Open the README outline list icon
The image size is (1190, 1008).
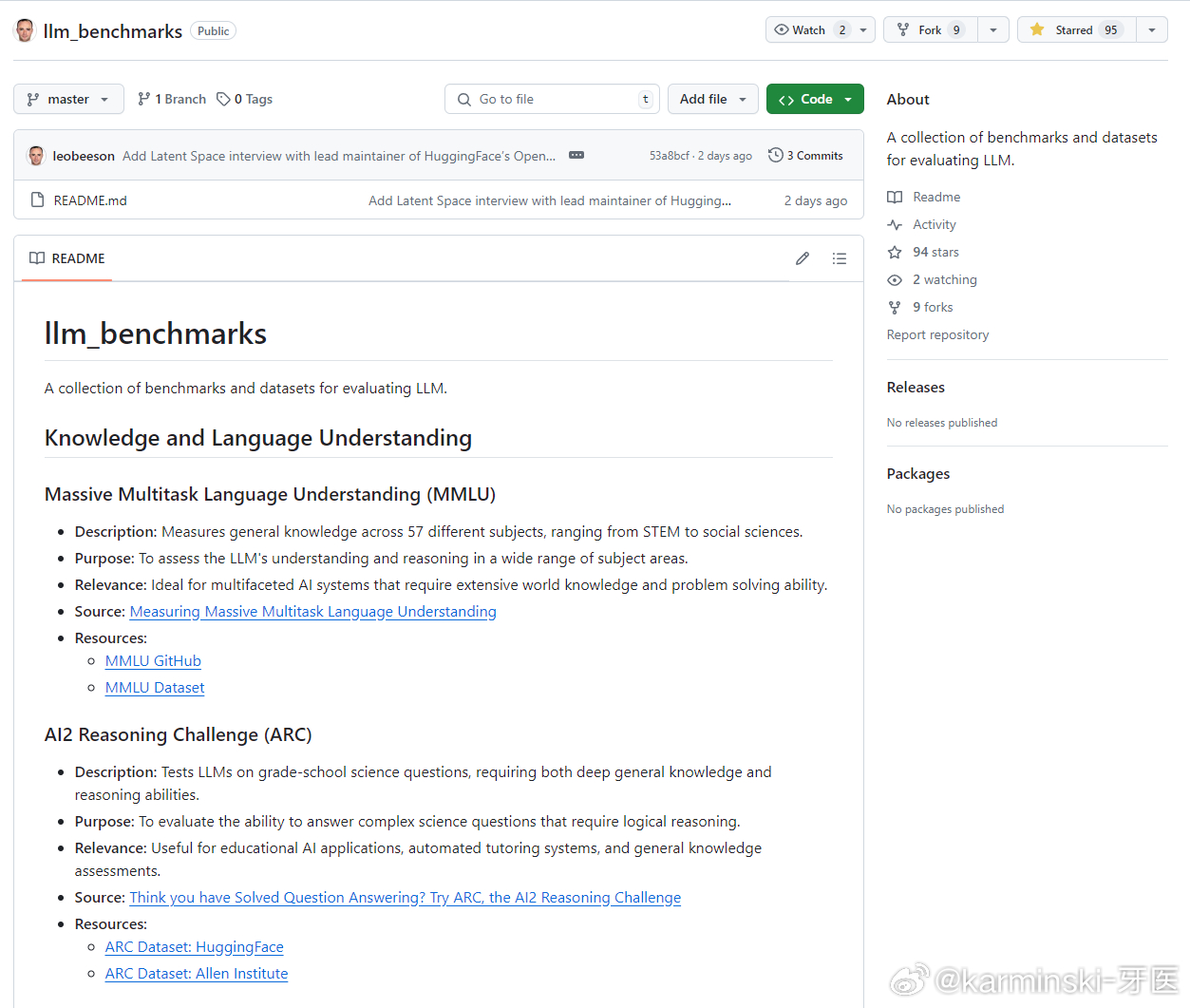(840, 258)
